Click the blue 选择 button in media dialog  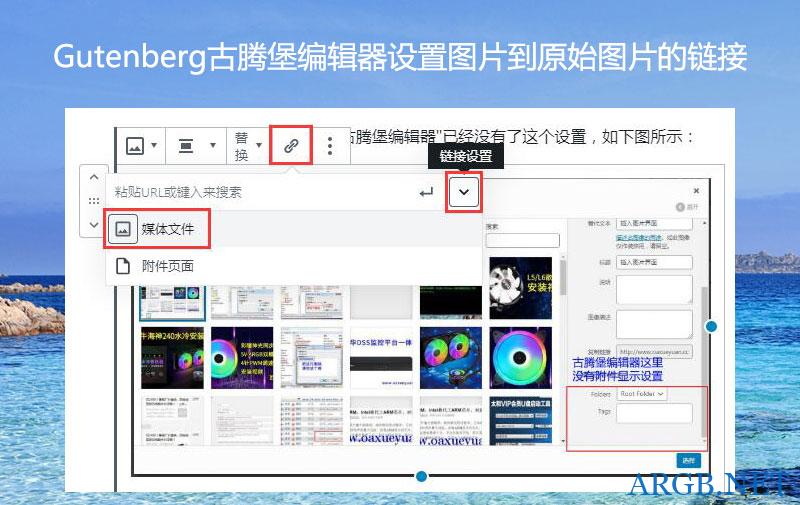pyautogui.click(x=689, y=460)
